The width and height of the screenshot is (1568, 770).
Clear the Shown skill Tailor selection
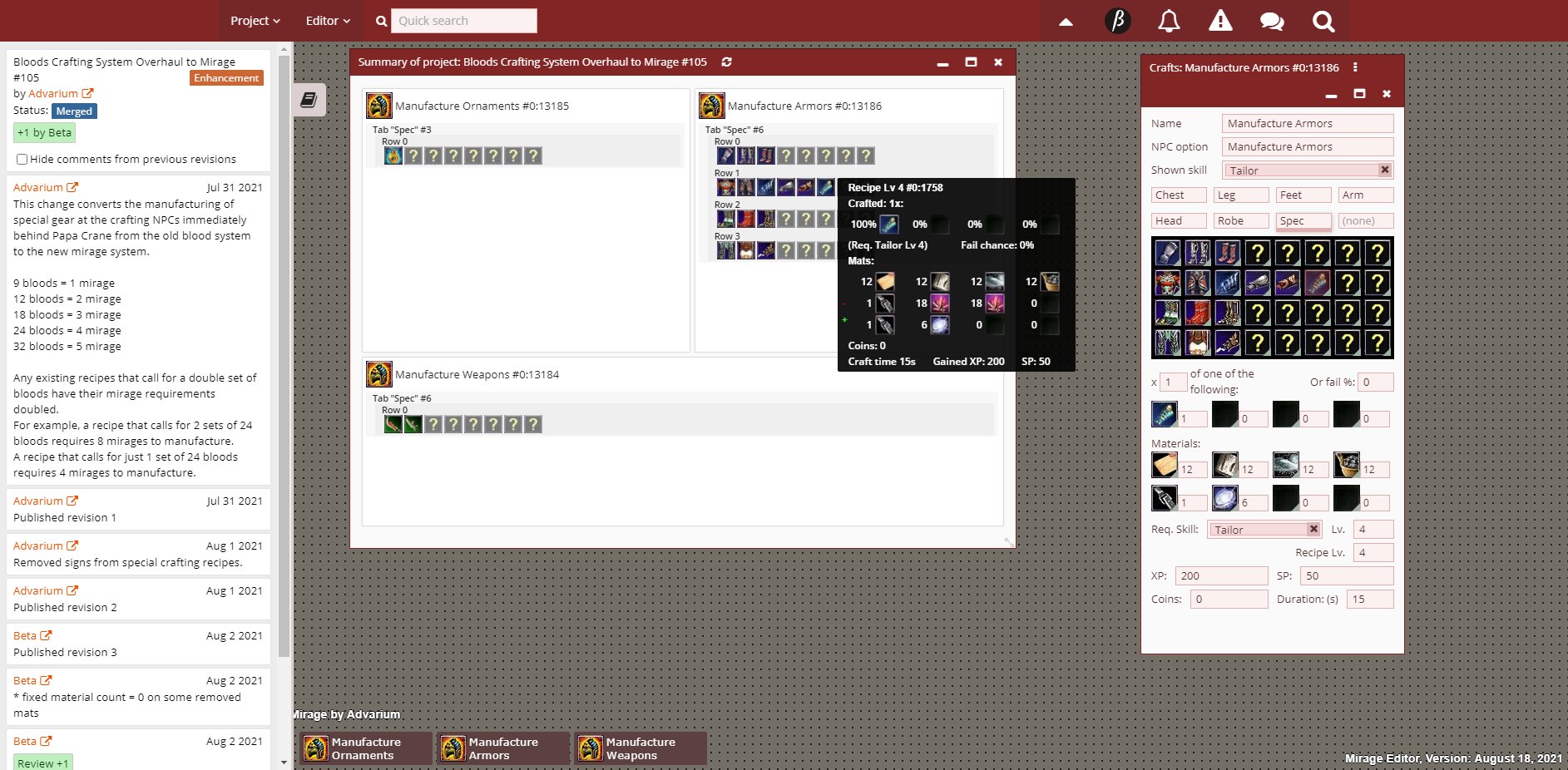pos(1384,170)
